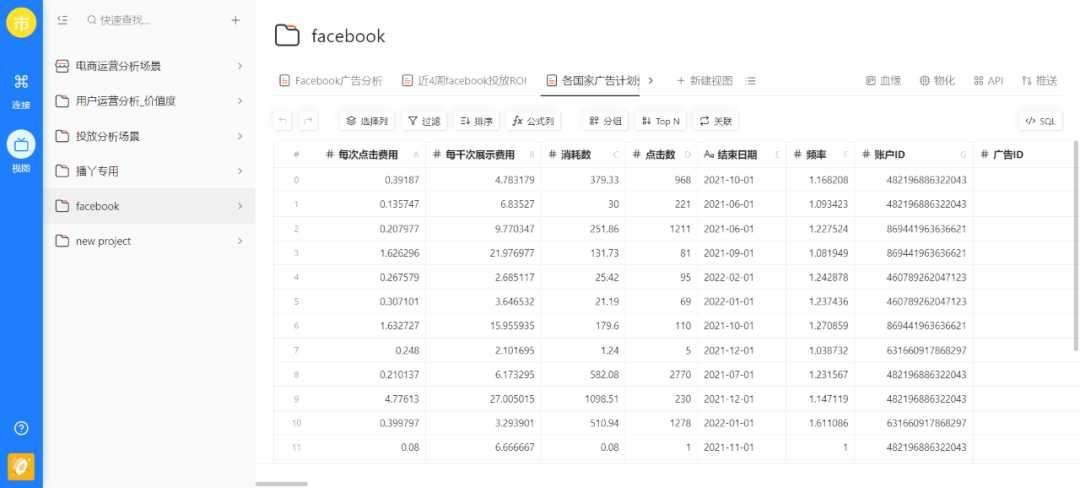Click the 播丫专用 folder icon

(x=62, y=171)
